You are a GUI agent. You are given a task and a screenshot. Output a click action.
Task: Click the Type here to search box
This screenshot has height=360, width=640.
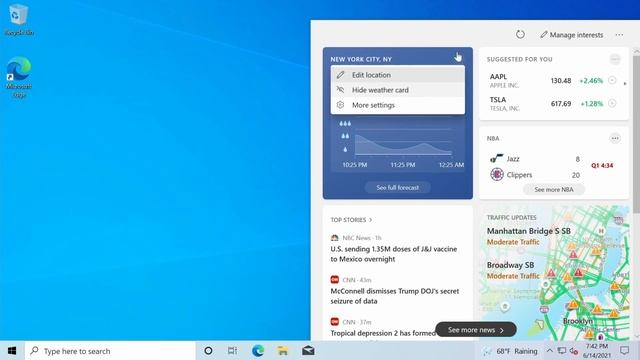tap(110, 351)
